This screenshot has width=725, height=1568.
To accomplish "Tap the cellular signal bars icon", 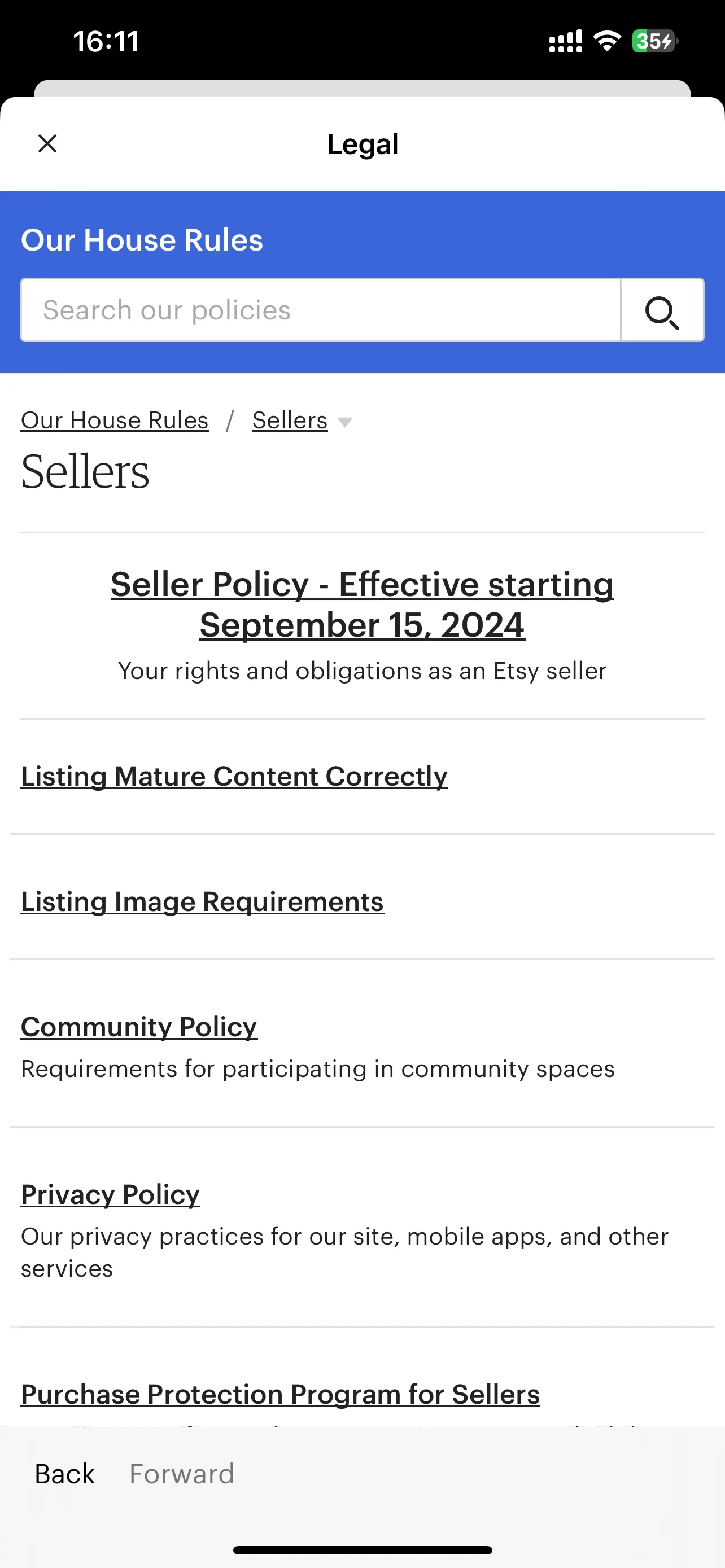I will [x=566, y=41].
